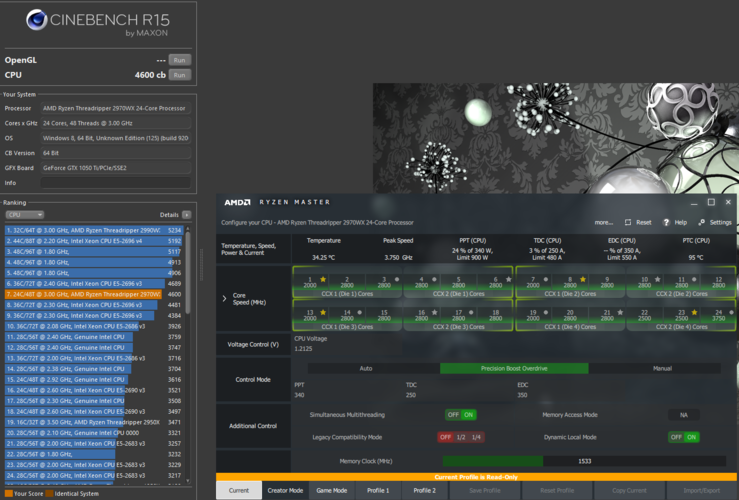Switch to the Creator Mode tab
This screenshot has width=739, height=500.
285,491
